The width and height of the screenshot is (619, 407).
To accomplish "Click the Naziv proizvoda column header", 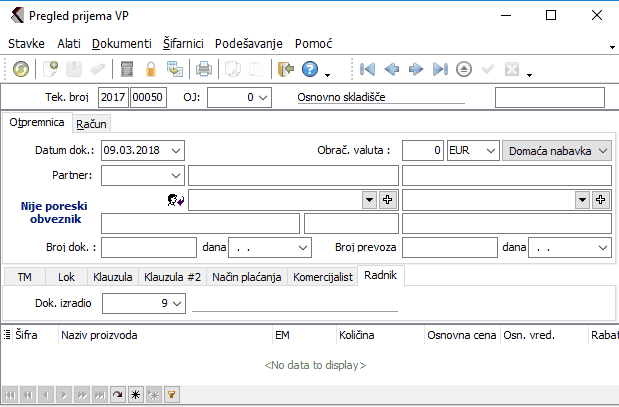I will [x=100, y=336].
